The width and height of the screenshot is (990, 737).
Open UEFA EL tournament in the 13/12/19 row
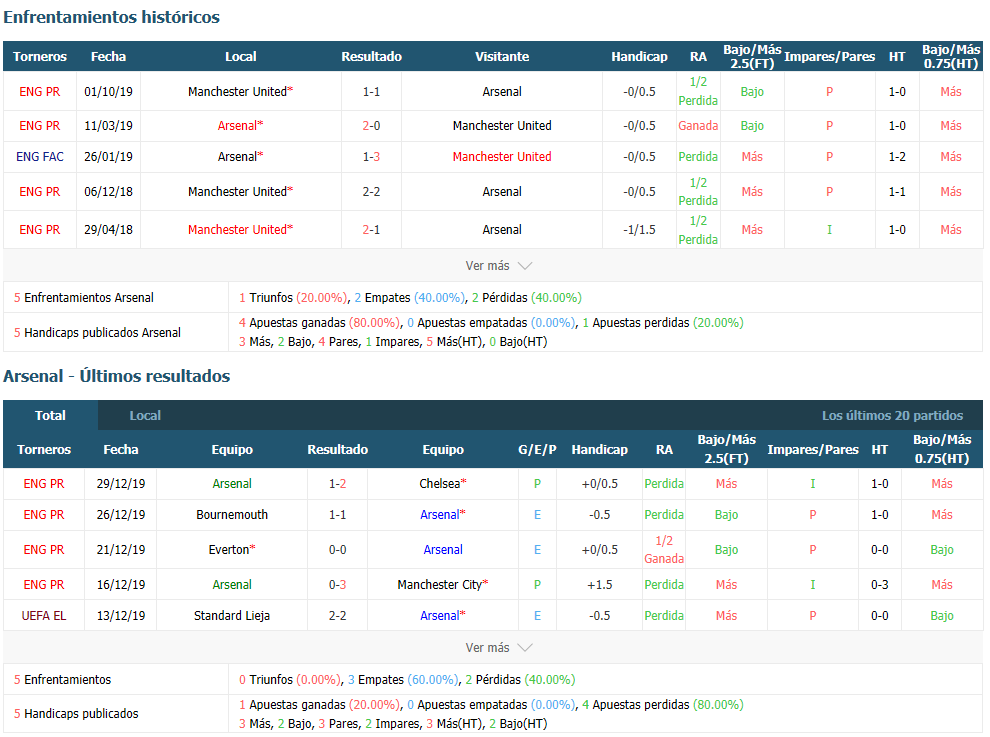[44, 616]
